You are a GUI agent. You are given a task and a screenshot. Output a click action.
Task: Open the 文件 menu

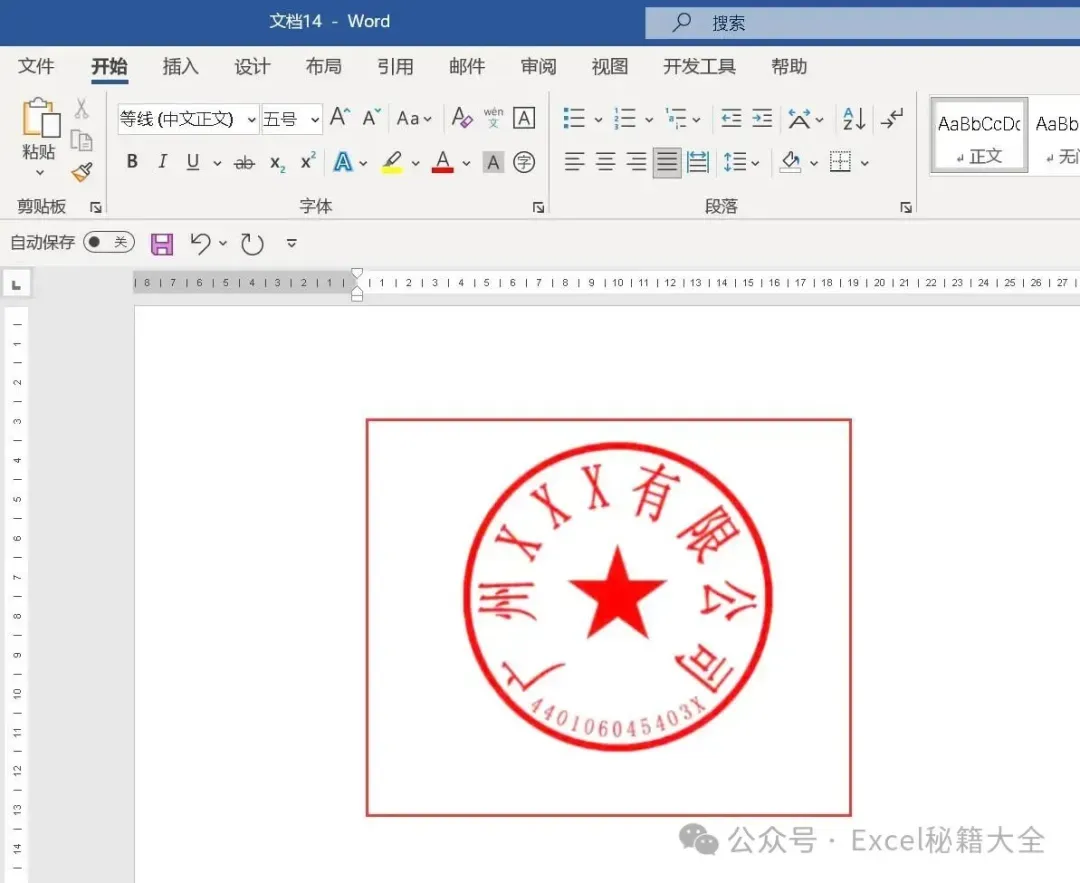coord(36,66)
